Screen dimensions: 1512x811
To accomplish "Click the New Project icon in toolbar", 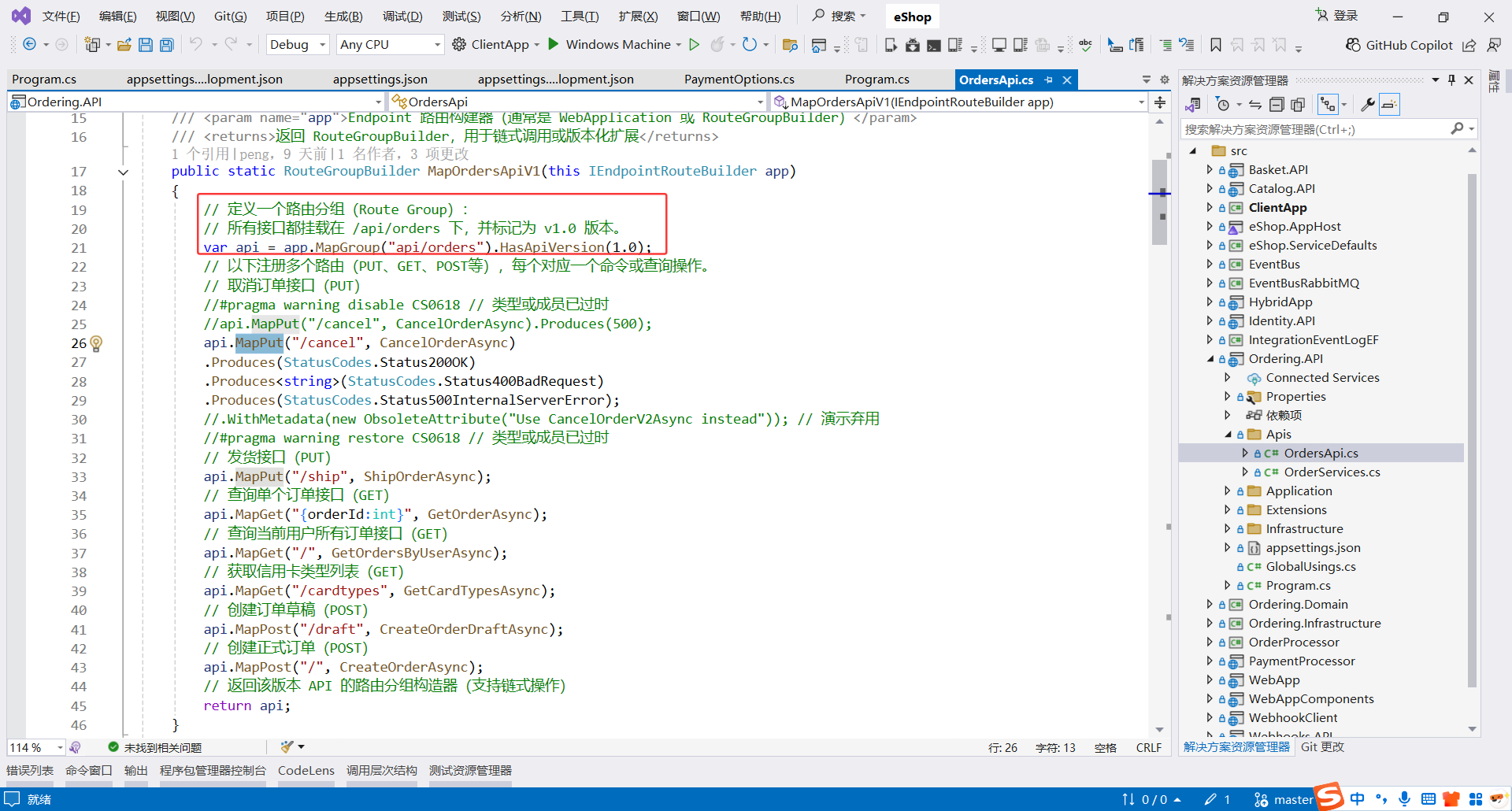I will [92, 45].
